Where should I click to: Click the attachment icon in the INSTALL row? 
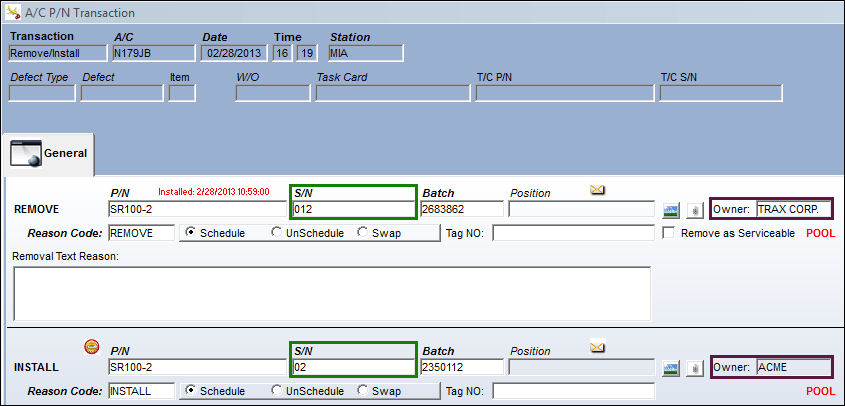(x=695, y=368)
